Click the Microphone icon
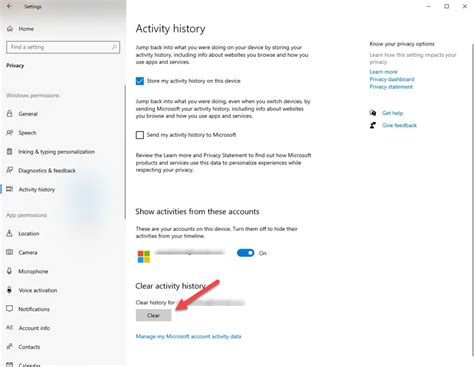Viewport: 474px width, 367px height. point(10,271)
